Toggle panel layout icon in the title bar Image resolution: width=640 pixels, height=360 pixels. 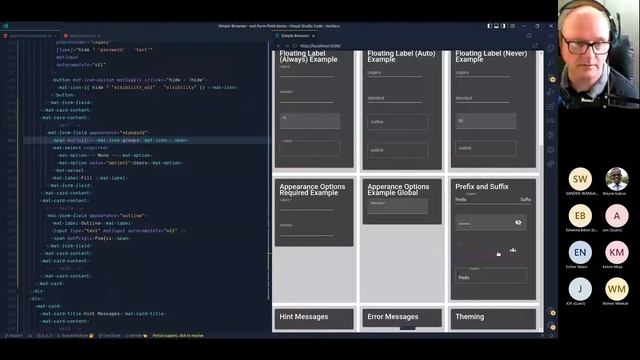[x=496, y=26]
